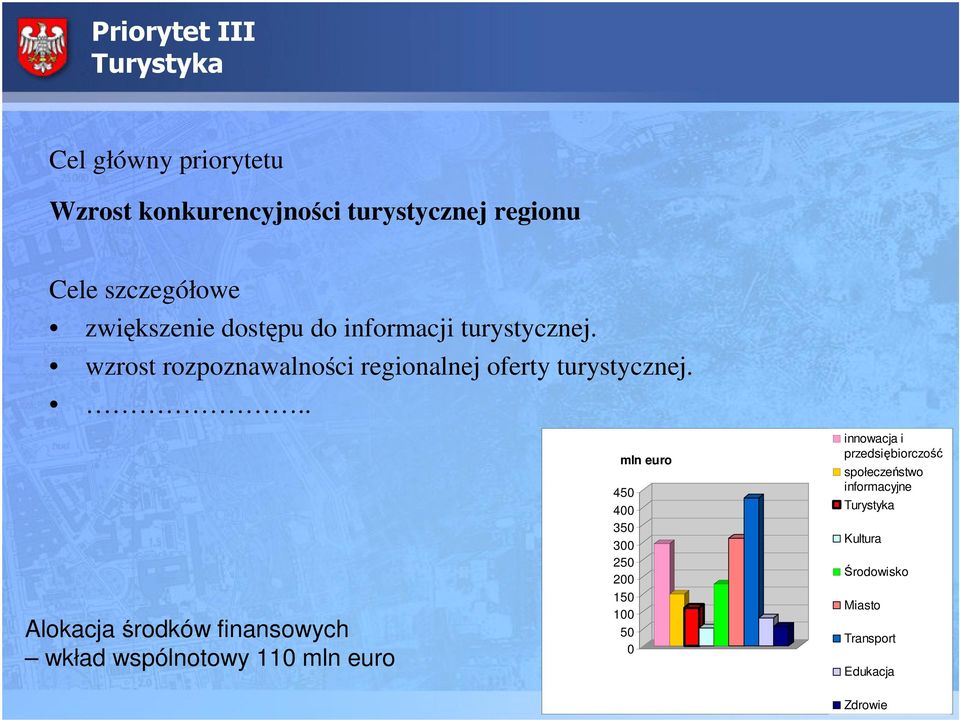This screenshot has width=960, height=720.
Task: Click lavender legend swatch for Edukacja
Action: [836, 672]
